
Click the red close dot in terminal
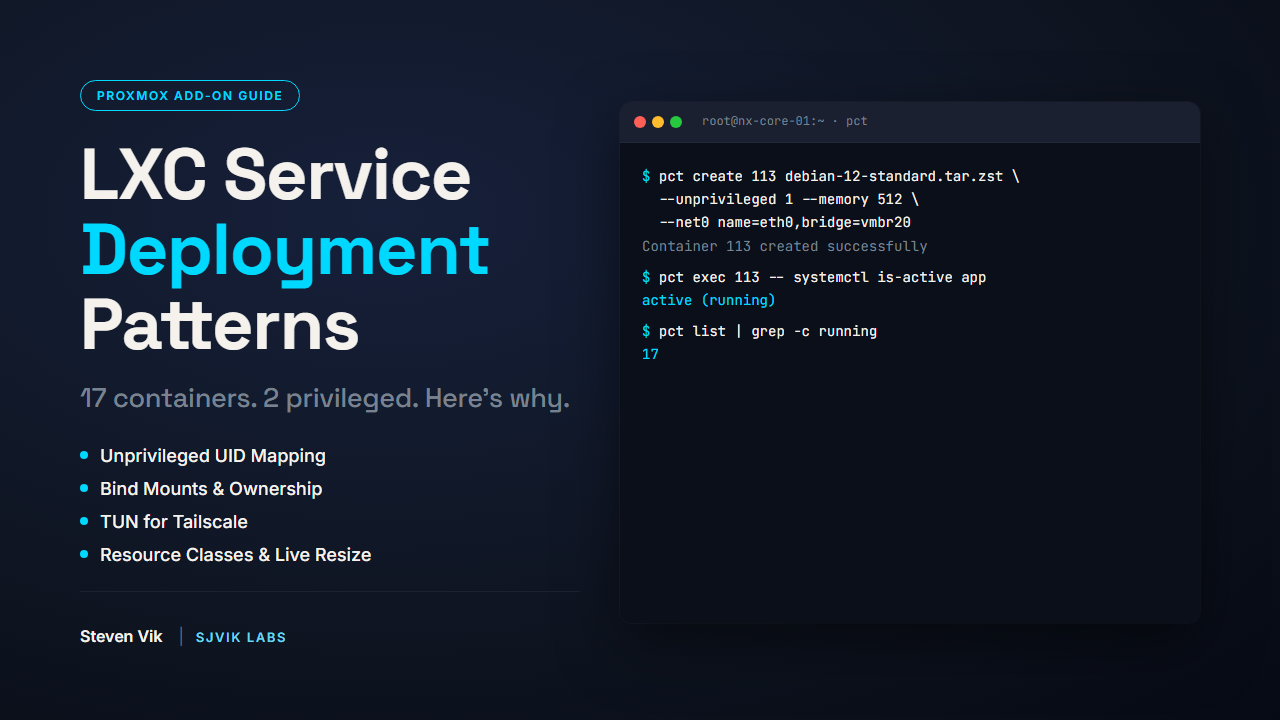click(x=640, y=122)
